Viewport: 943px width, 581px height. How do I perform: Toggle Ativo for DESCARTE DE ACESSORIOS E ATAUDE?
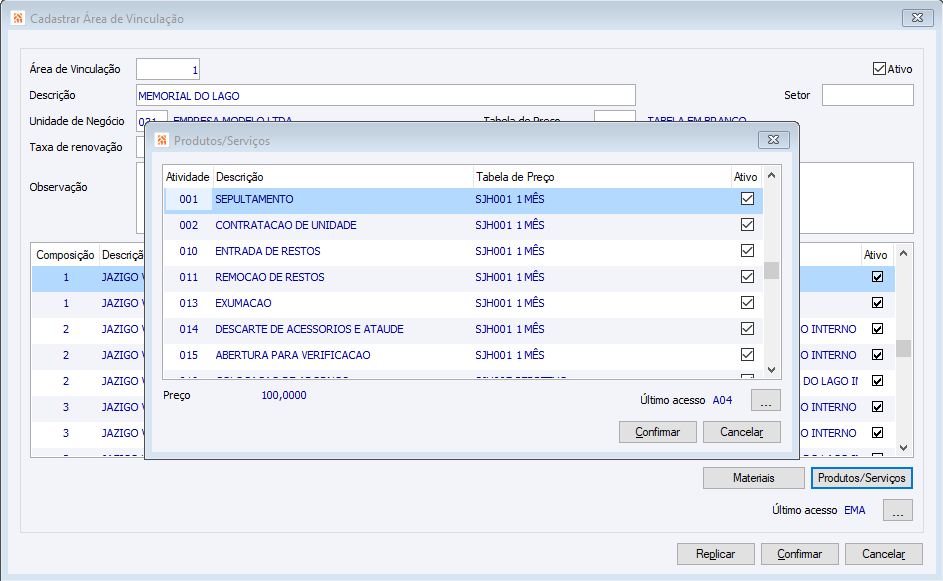747,328
